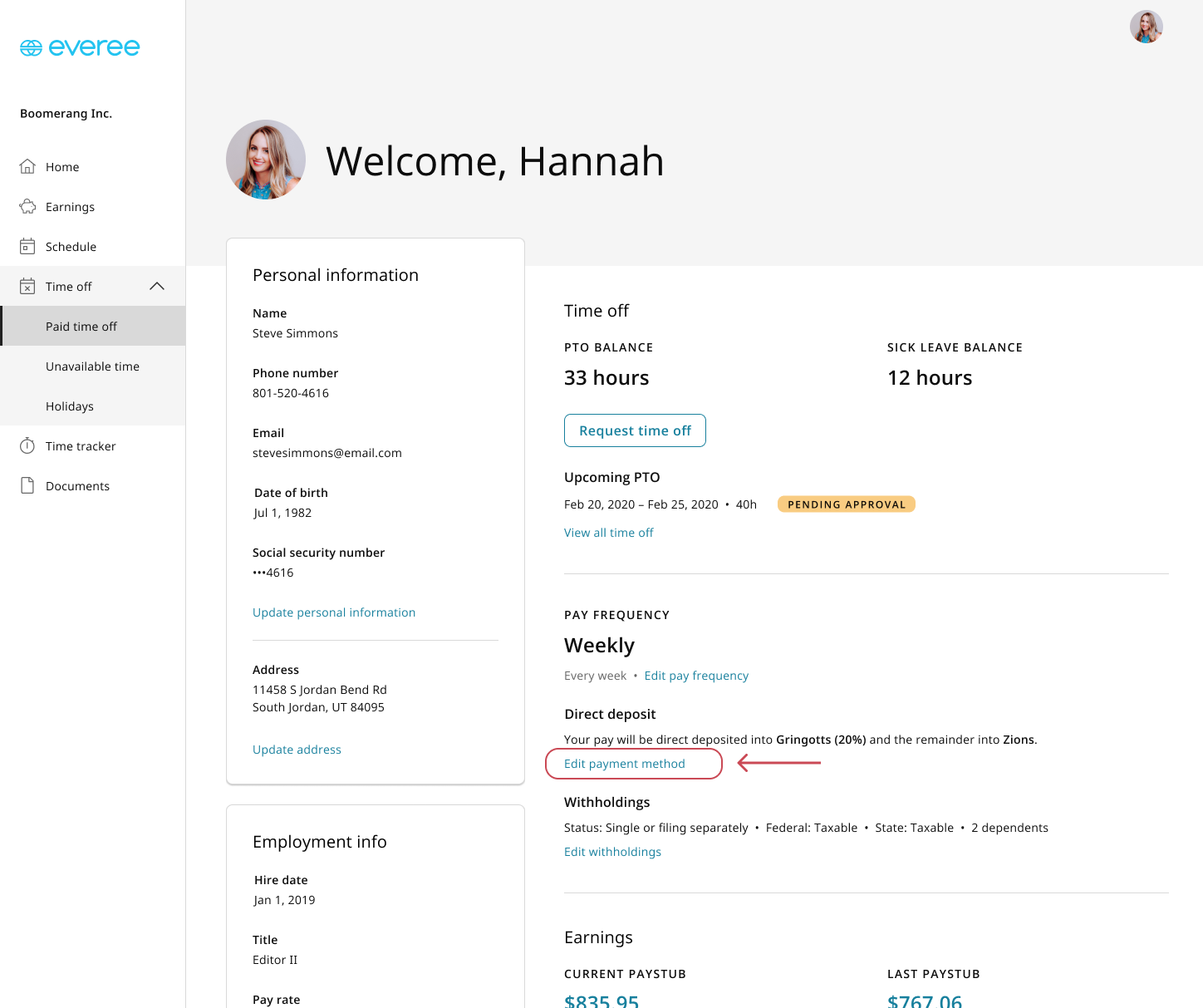Click View all time off link
This screenshot has width=1203, height=1008.
point(609,533)
